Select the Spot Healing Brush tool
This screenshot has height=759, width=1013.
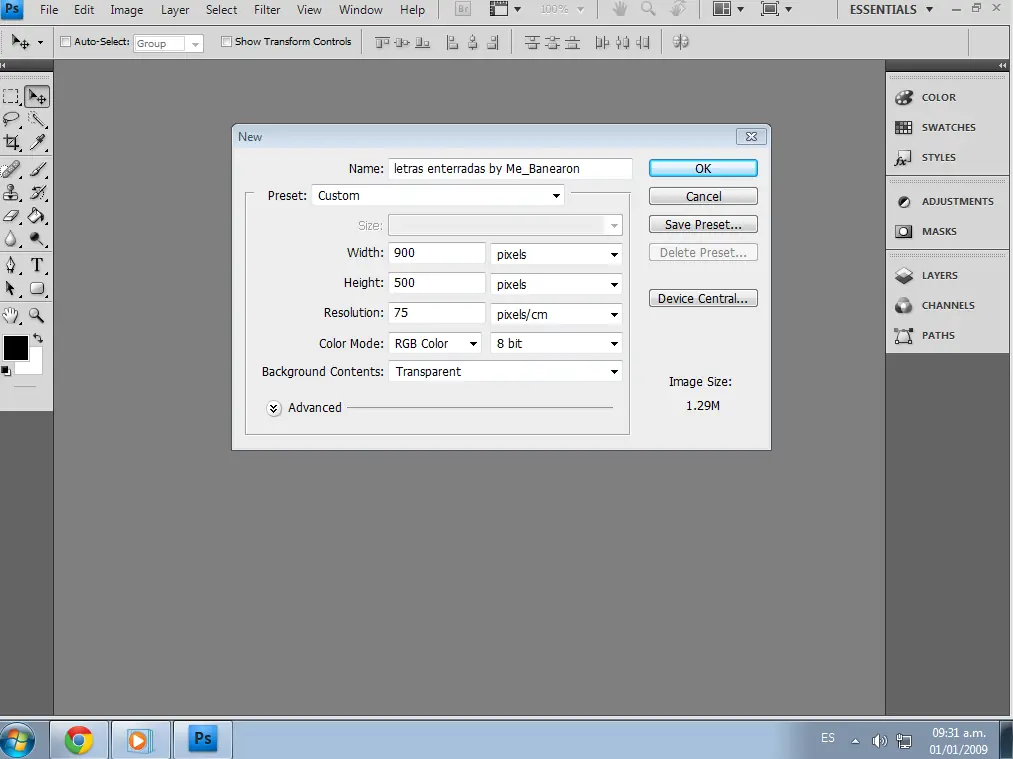(11, 170)
